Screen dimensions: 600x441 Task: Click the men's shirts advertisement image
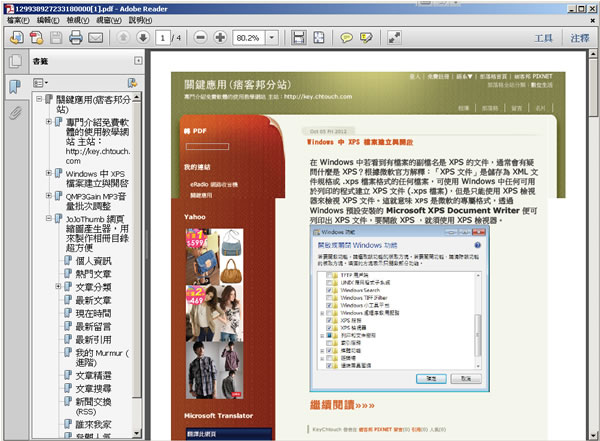click(x=214, y=370)
